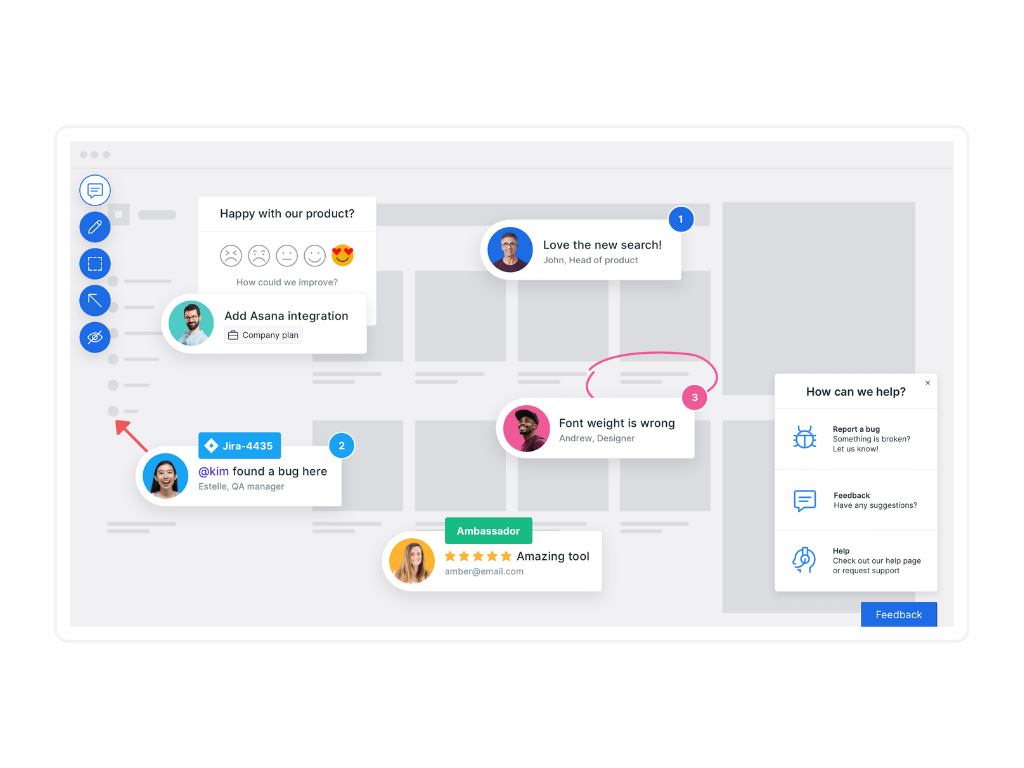
Task: Select the comment tool in the sidebar
Action: point(94,190)
